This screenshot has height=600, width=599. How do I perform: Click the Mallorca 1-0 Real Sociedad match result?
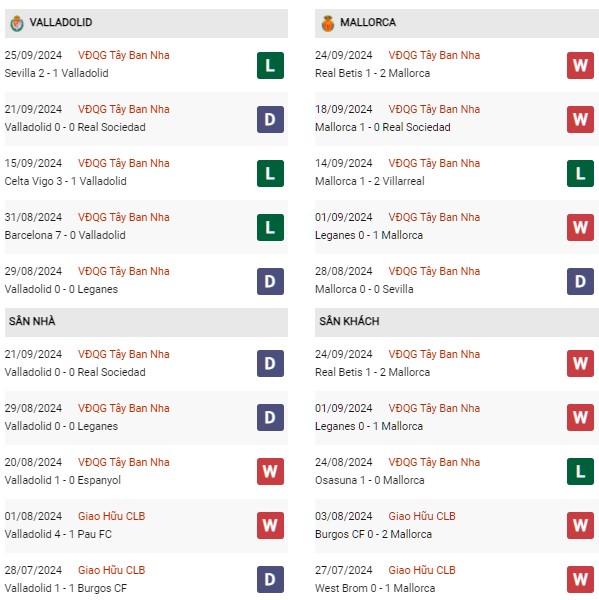pyautogui.click(x=382, y=127)
